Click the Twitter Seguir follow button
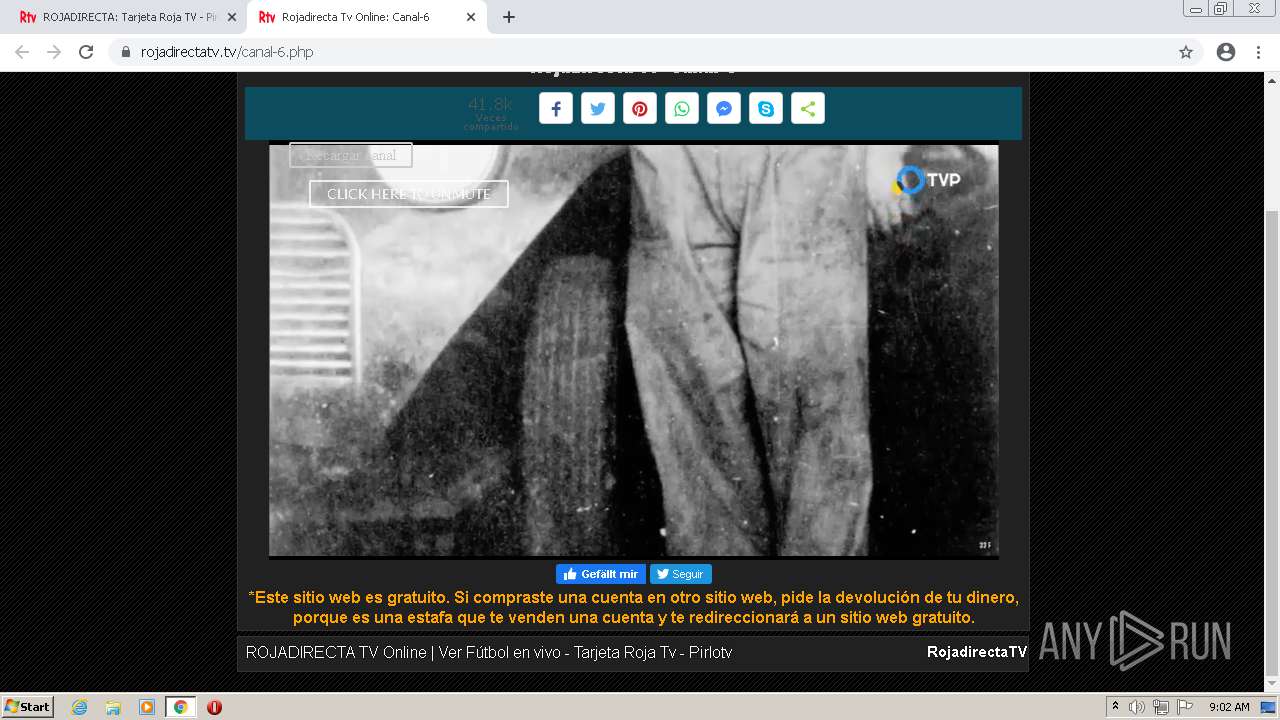 [x=681, y=574]
